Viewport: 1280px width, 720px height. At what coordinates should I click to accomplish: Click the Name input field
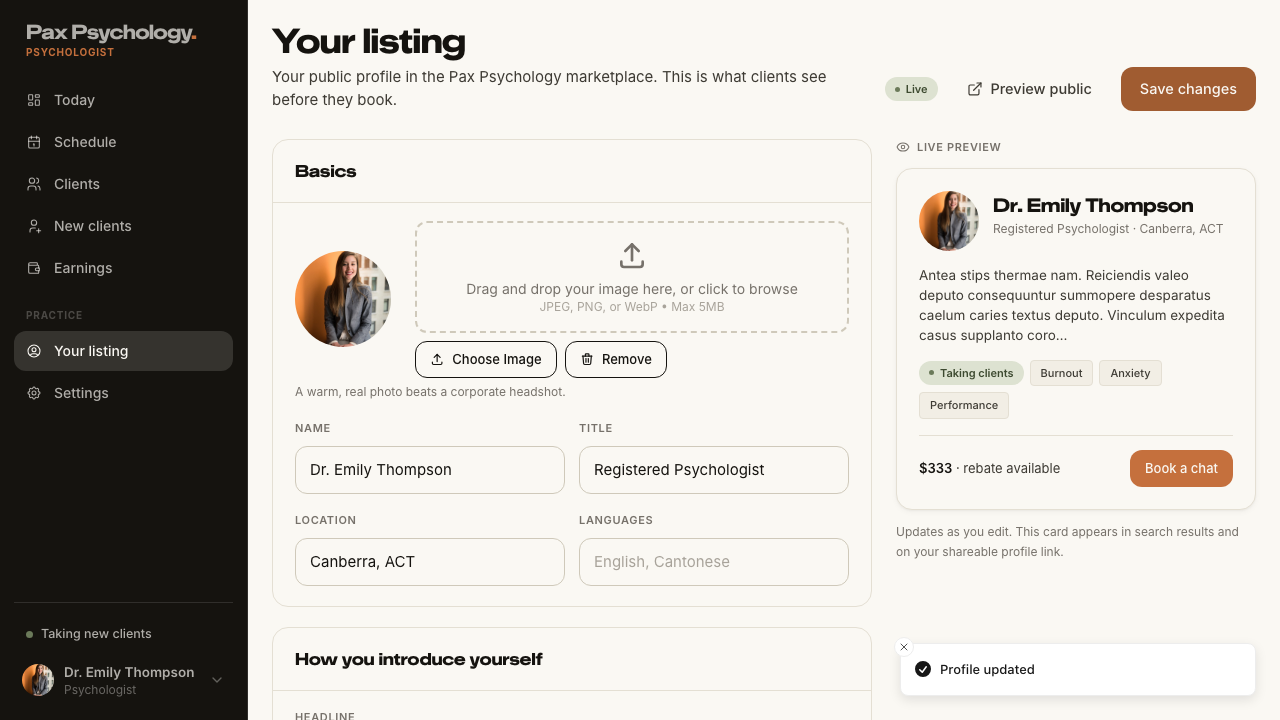(430, 470)
